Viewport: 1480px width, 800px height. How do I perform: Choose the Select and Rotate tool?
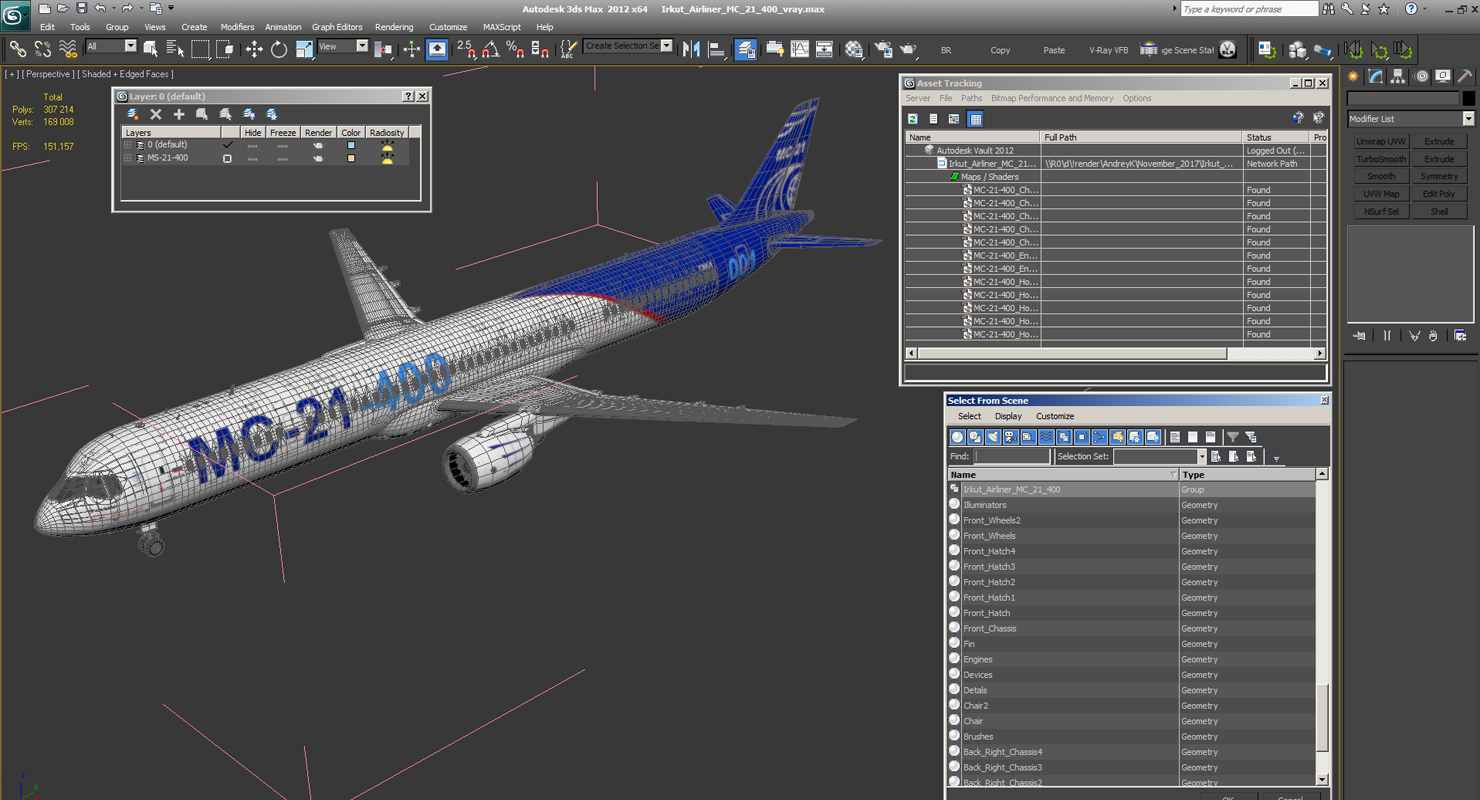pos(278,49)
